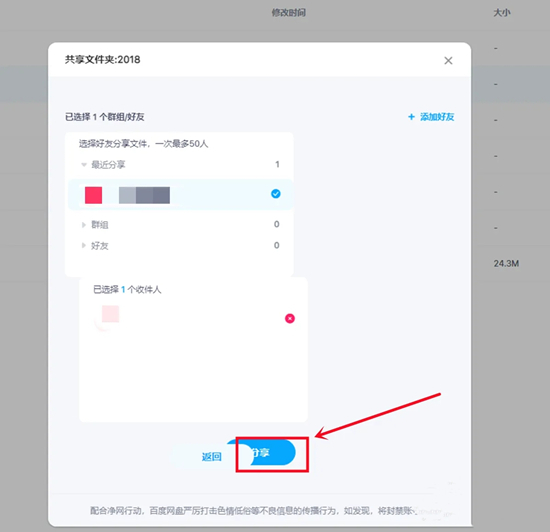Click the 添加好友 link
Viewport: 550px width, 532px height.
pos(437,117)
